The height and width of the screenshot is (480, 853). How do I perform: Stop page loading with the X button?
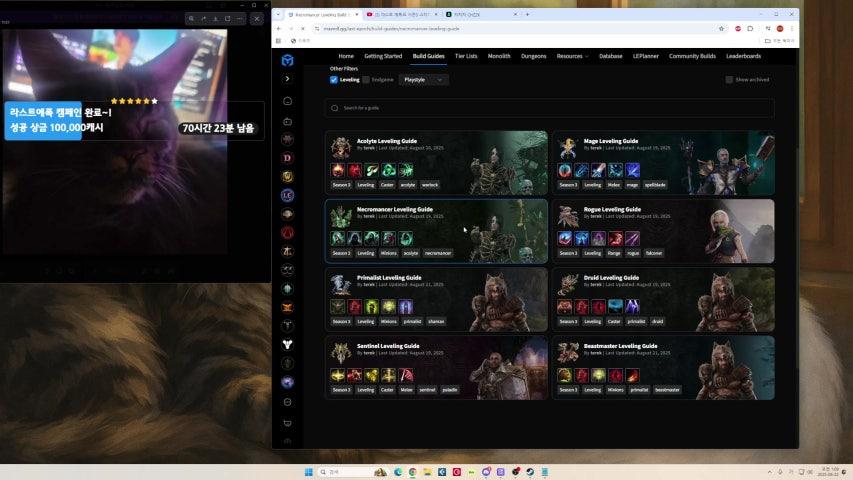(303, 28)
